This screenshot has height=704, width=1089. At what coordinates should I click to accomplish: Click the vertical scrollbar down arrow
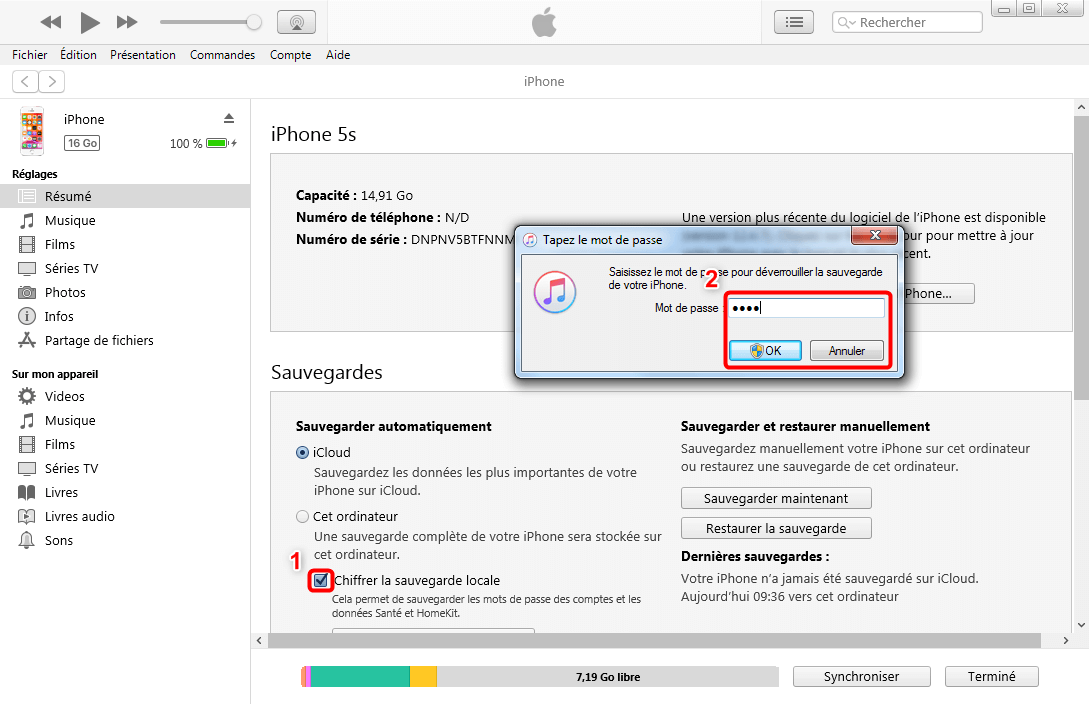[x=1081, y=625]
